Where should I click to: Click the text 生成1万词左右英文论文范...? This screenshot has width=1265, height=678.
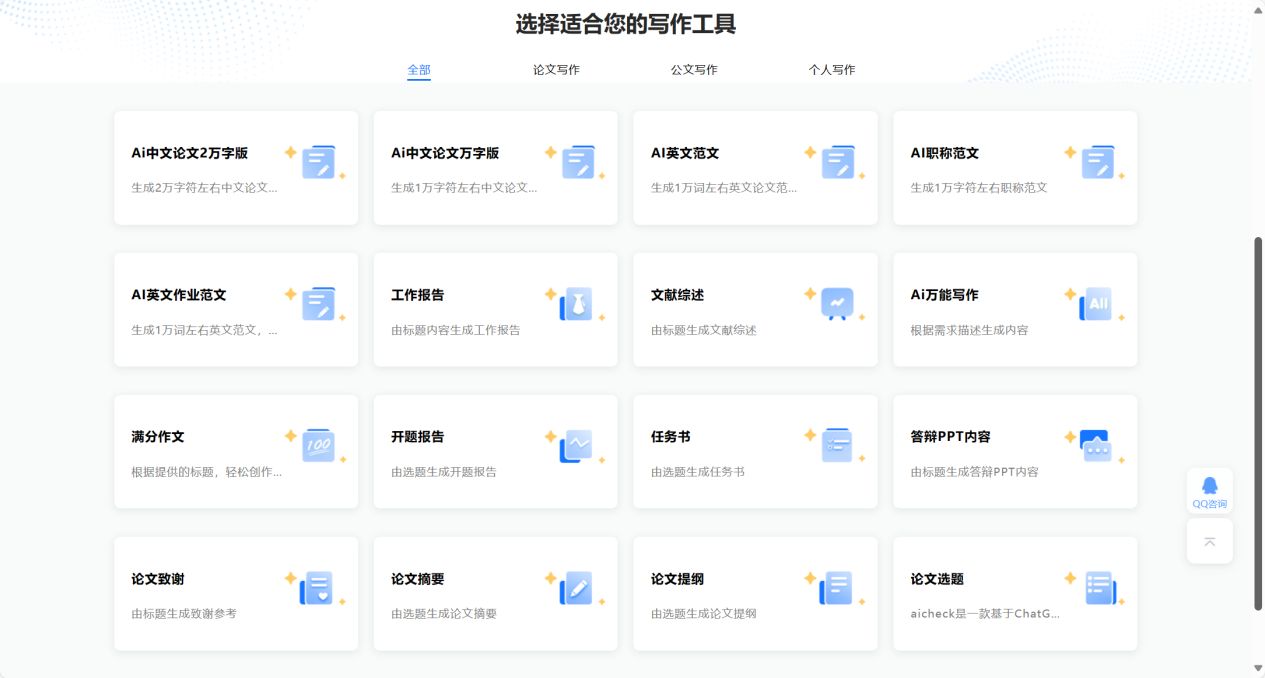click(725, 187)
